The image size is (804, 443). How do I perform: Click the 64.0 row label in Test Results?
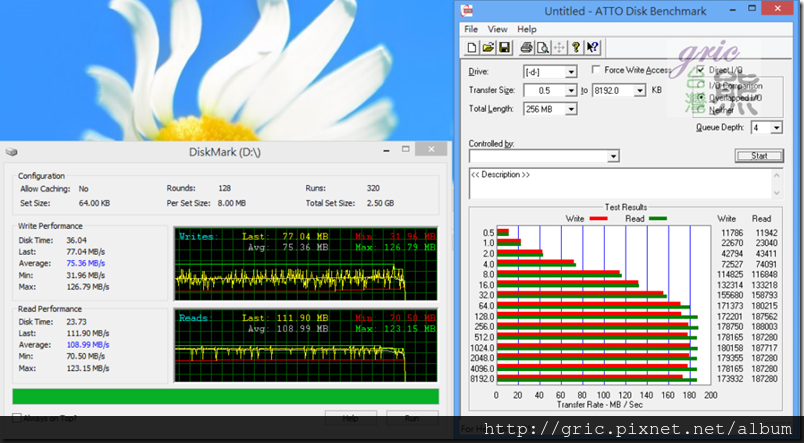[487, 306]
